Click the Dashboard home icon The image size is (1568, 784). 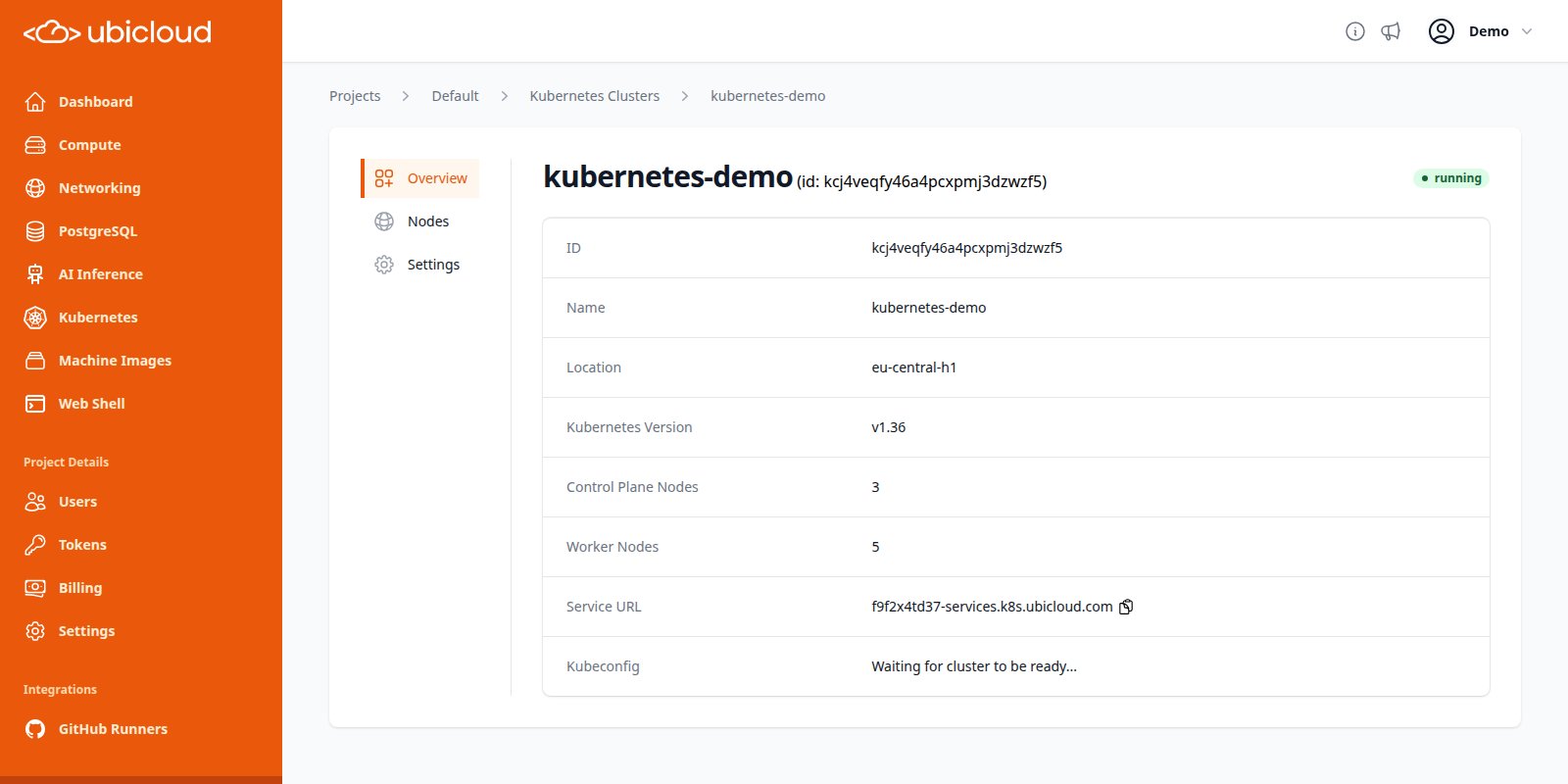[x=35, y=102]
